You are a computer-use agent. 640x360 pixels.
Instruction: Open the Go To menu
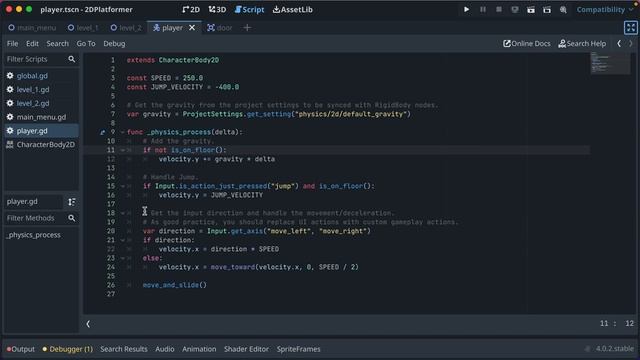[x=86, y=44]
